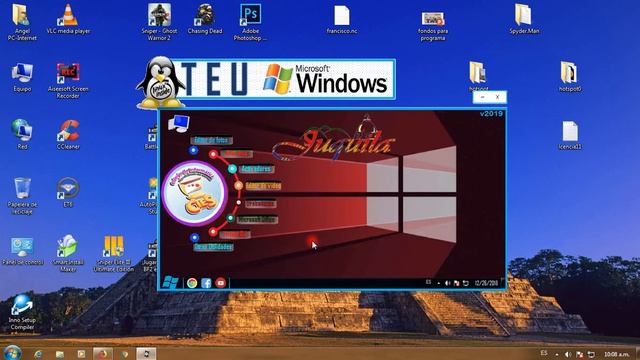The image size is (640, 360).
Task: Click the 12/26/2018 date in the launcher
Action: pos(486,283)
